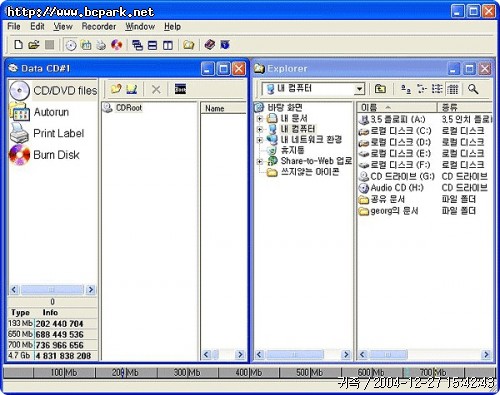Switch Explorer to small icons view
This screenshot has width=500, height=395.
(x=422, y=89)
